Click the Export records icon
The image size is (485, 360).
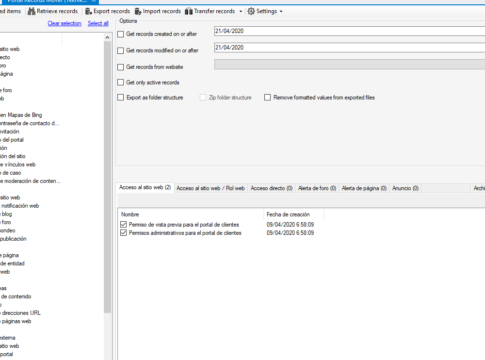coord(88,11)
